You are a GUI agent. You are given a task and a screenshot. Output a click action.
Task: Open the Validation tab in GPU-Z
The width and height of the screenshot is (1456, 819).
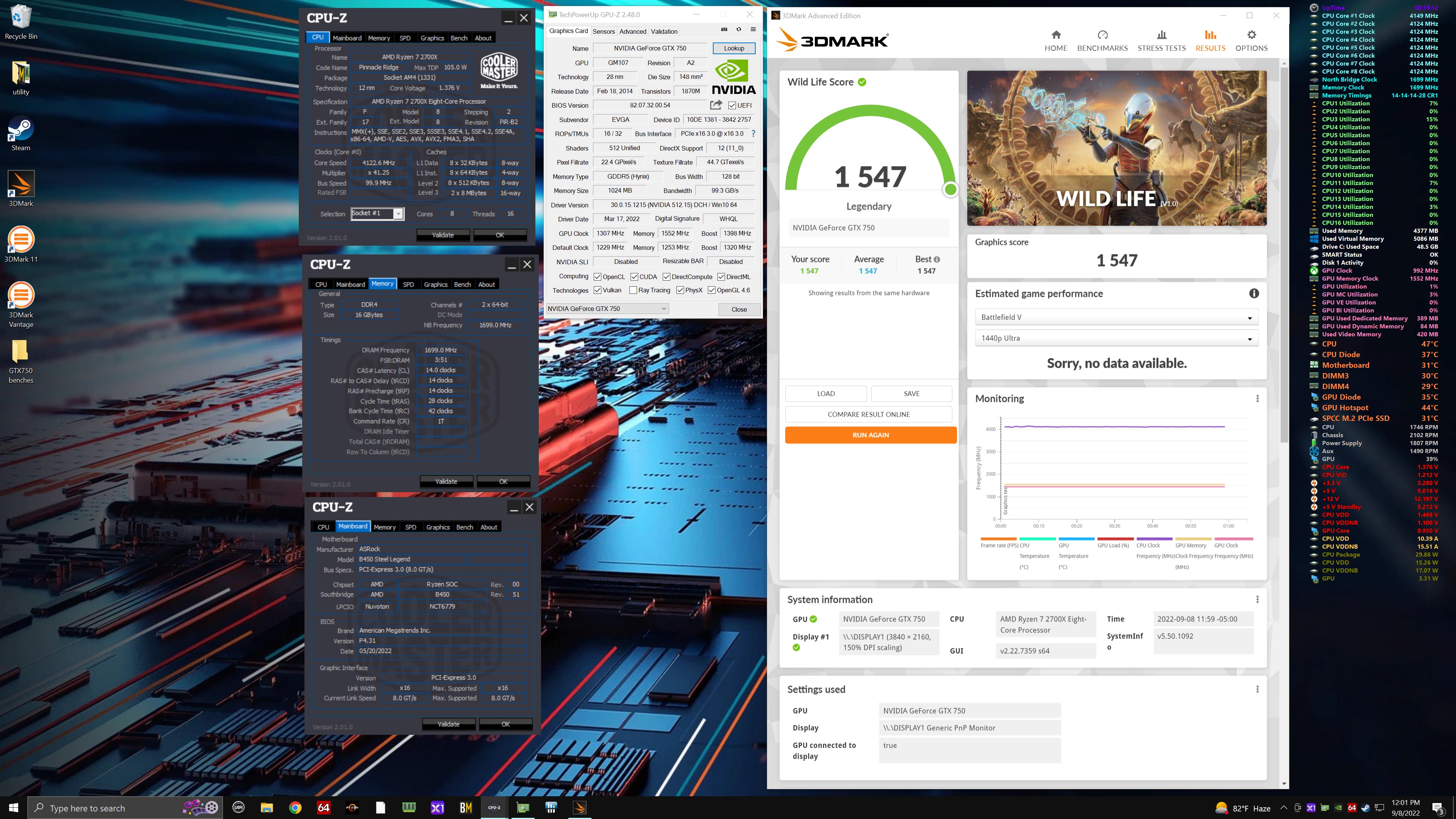[x=664, y=31]
